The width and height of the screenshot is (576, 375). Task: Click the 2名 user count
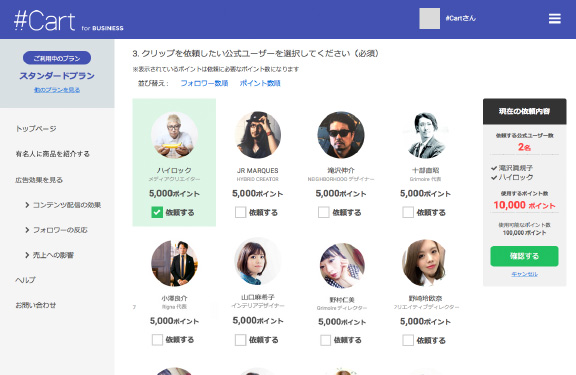coord(524,147)
